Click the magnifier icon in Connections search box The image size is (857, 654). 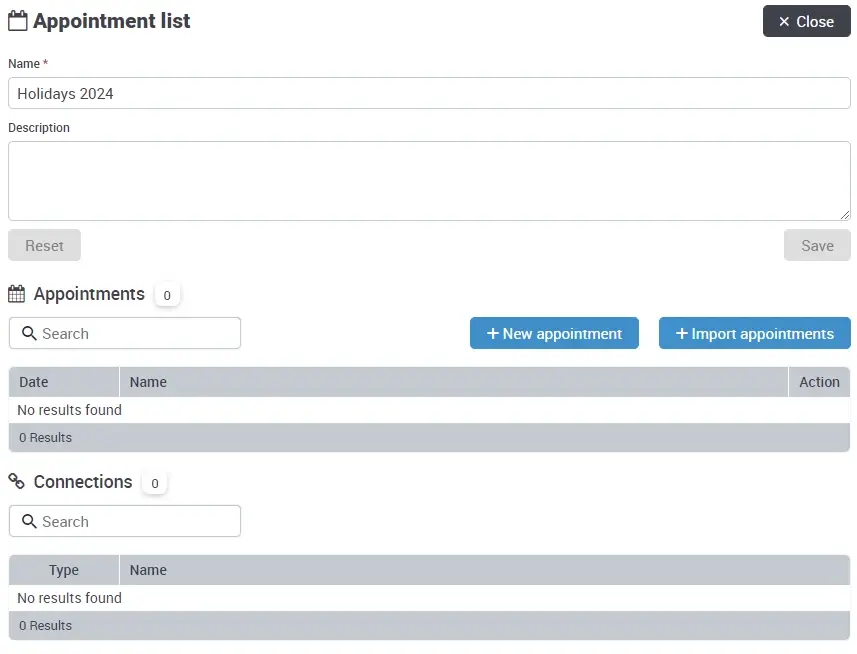pos(29,521)
